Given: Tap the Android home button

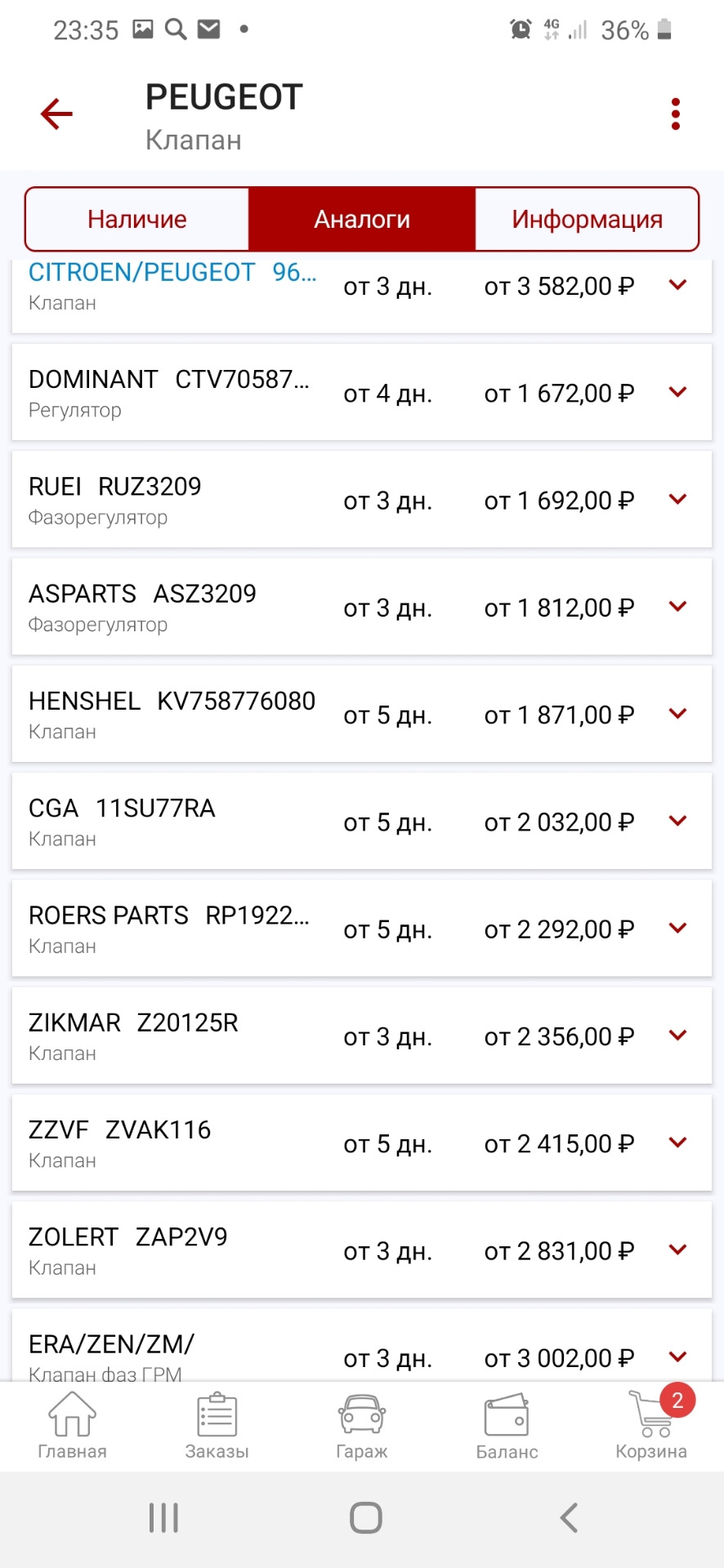Looking at the screenshot, I should click(365, 1518).
